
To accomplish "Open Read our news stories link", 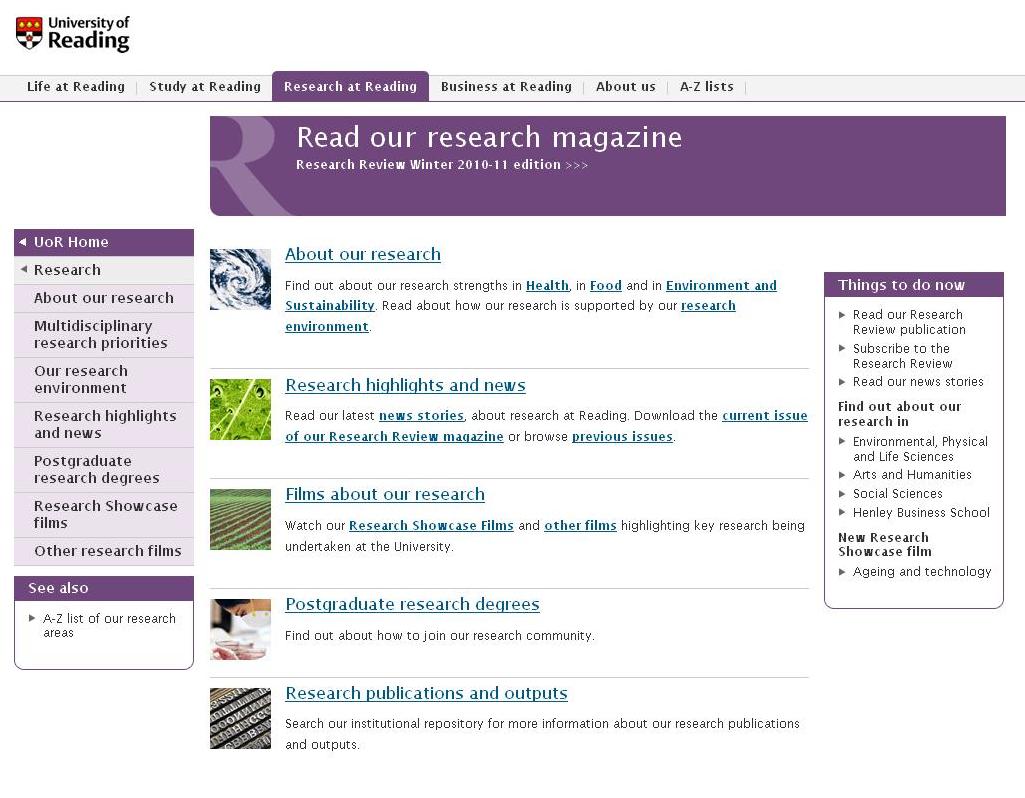I will point(918,382).
